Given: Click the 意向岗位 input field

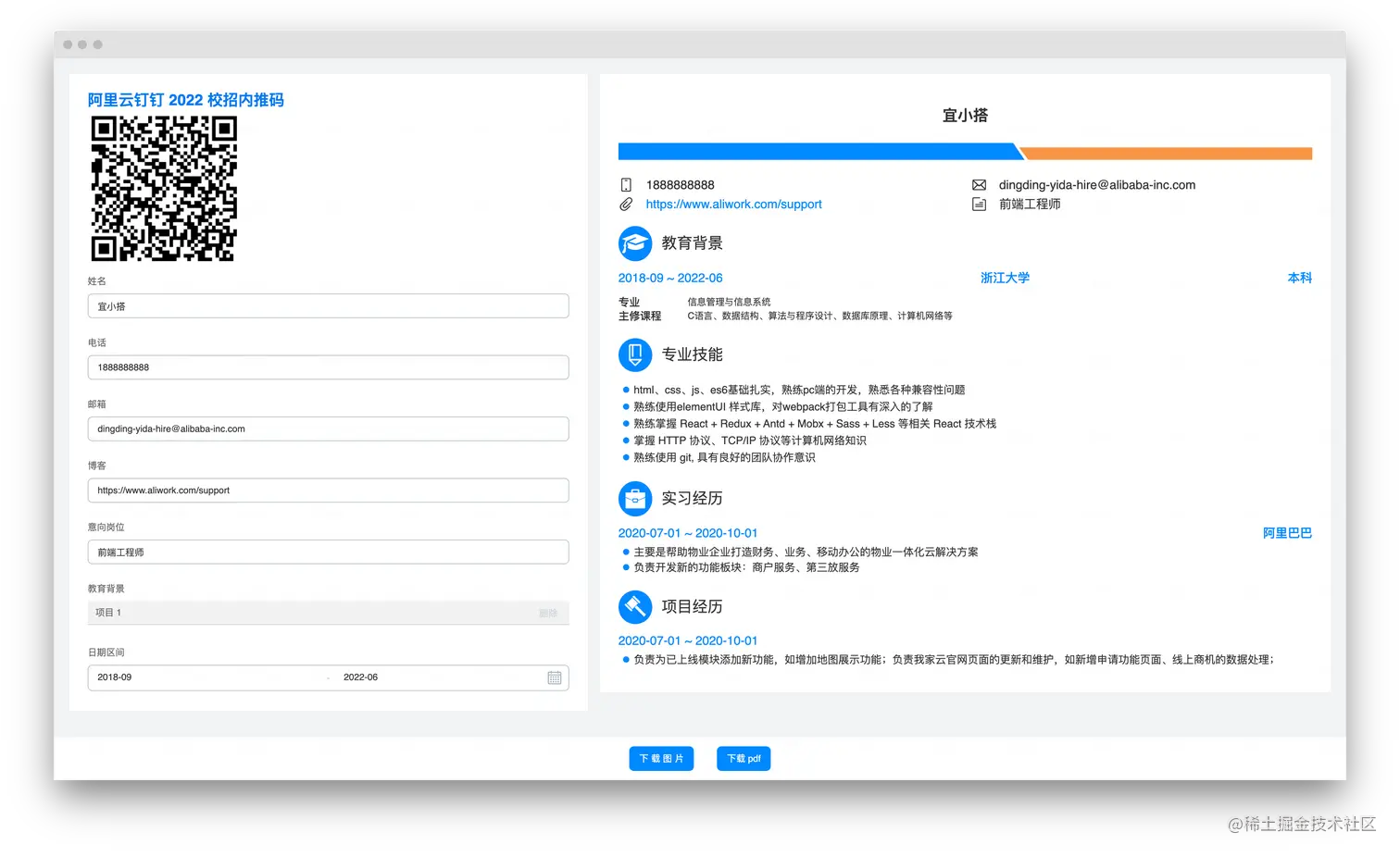Looking at the screenshot, I should click(328, 552).
